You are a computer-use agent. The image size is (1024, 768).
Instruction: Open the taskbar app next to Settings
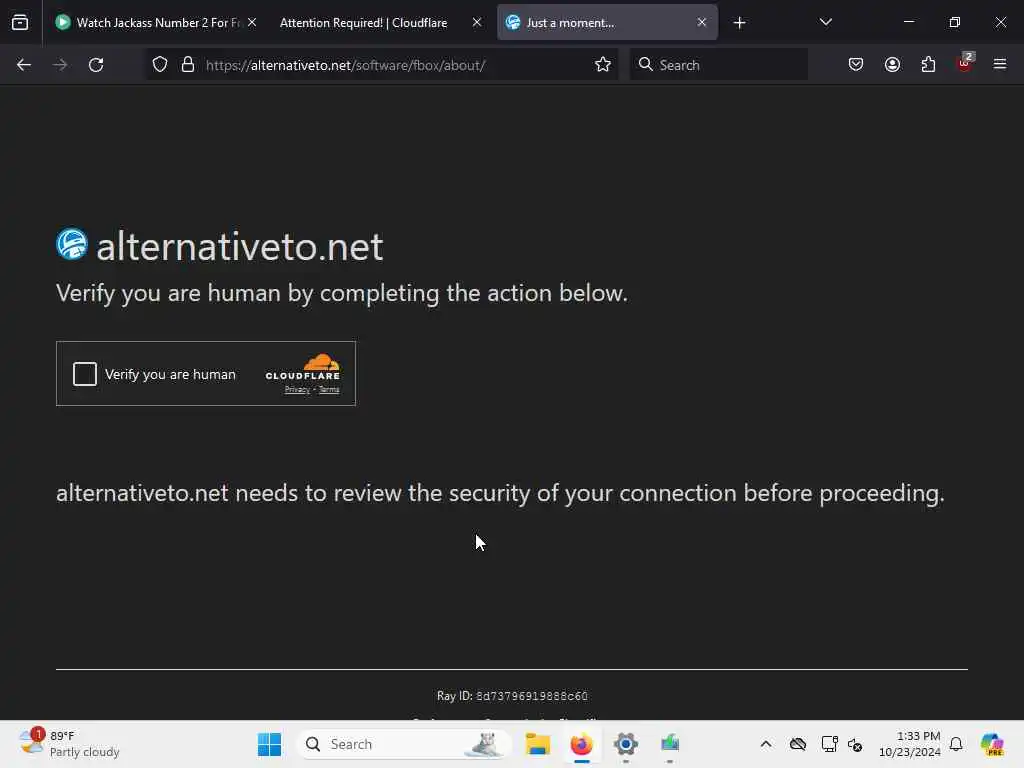(x=670, y=744)
